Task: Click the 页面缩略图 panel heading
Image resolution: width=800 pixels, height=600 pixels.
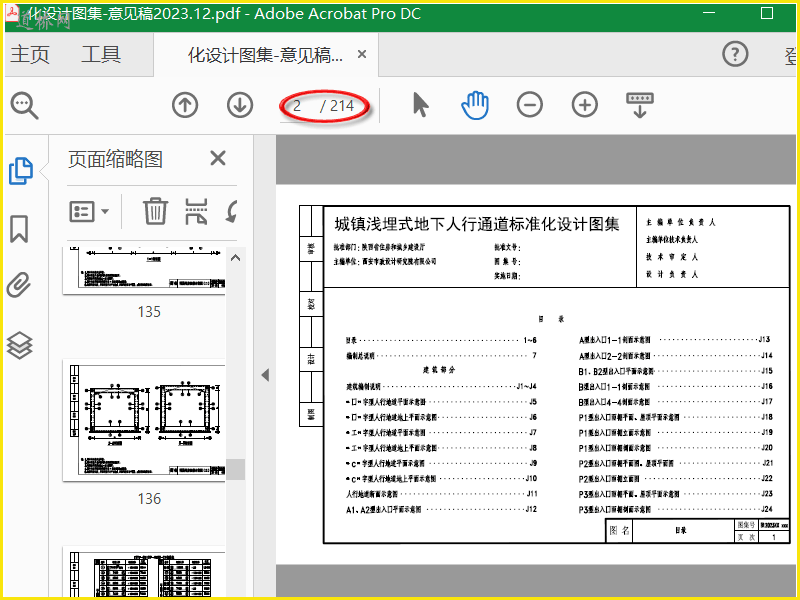Action: coord(115,159)
